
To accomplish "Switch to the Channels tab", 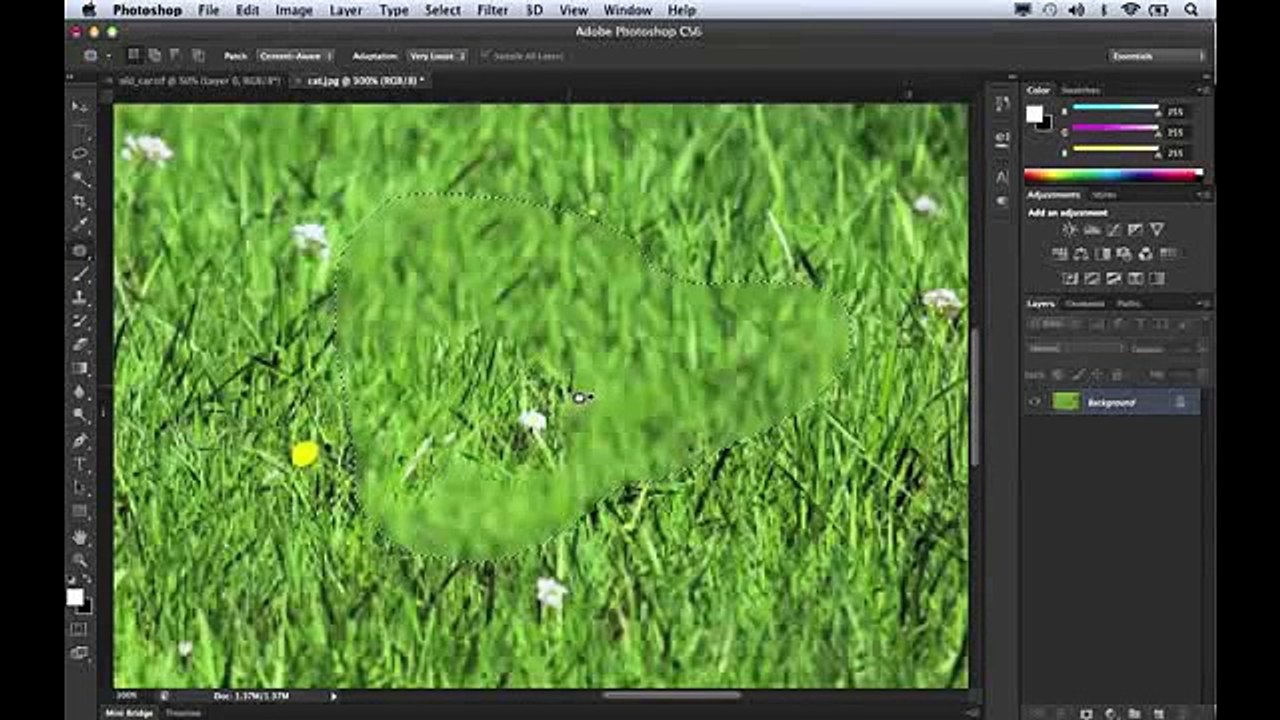I will (x=1085, y=303).
